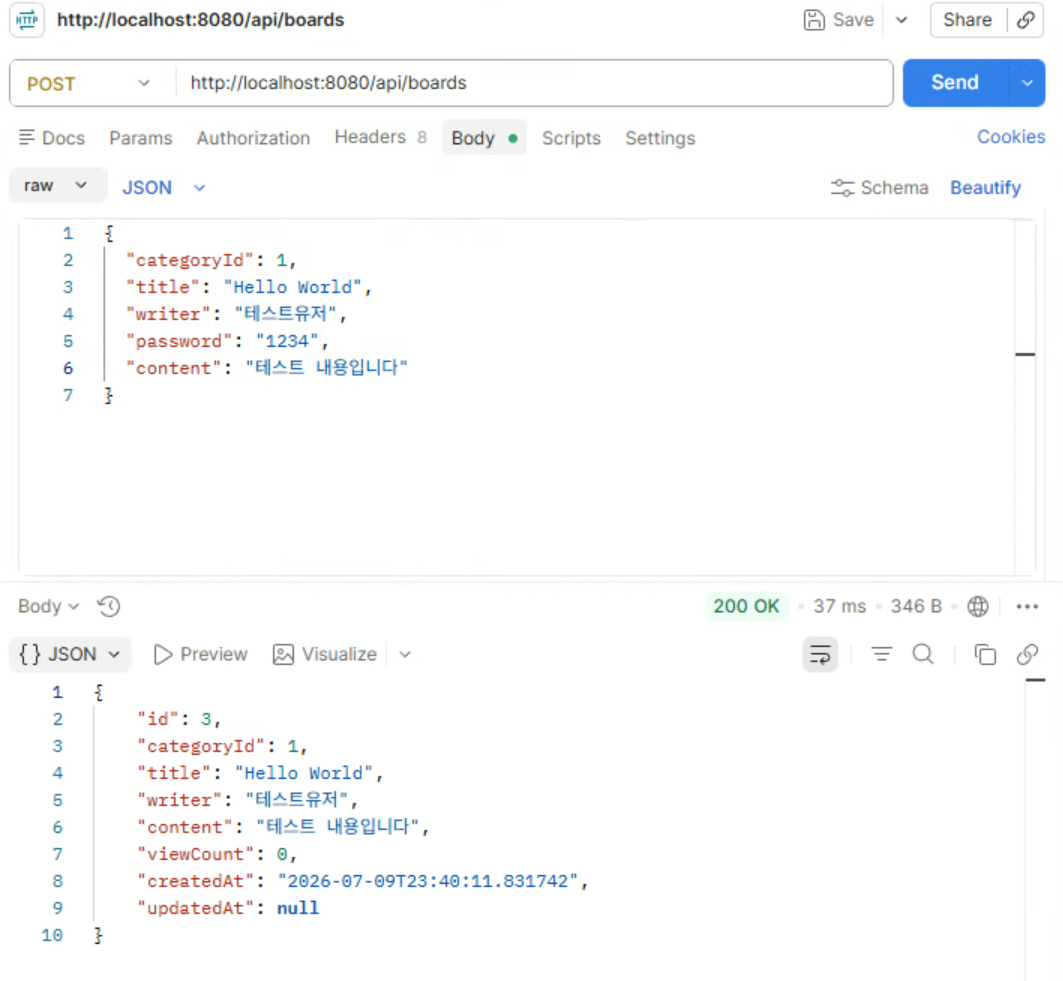Click the 200 OK status badge
1063x981 pixels.
point(746,606)
